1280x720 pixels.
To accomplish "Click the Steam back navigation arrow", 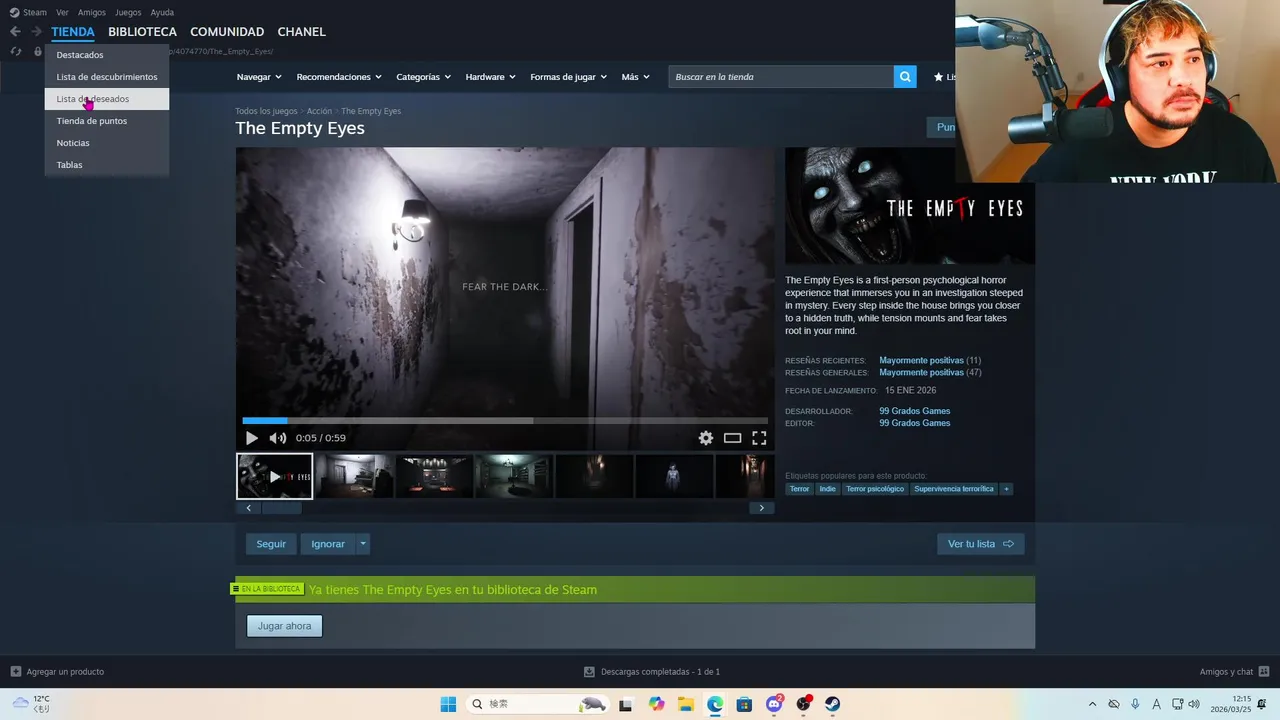I will [15, 32].
